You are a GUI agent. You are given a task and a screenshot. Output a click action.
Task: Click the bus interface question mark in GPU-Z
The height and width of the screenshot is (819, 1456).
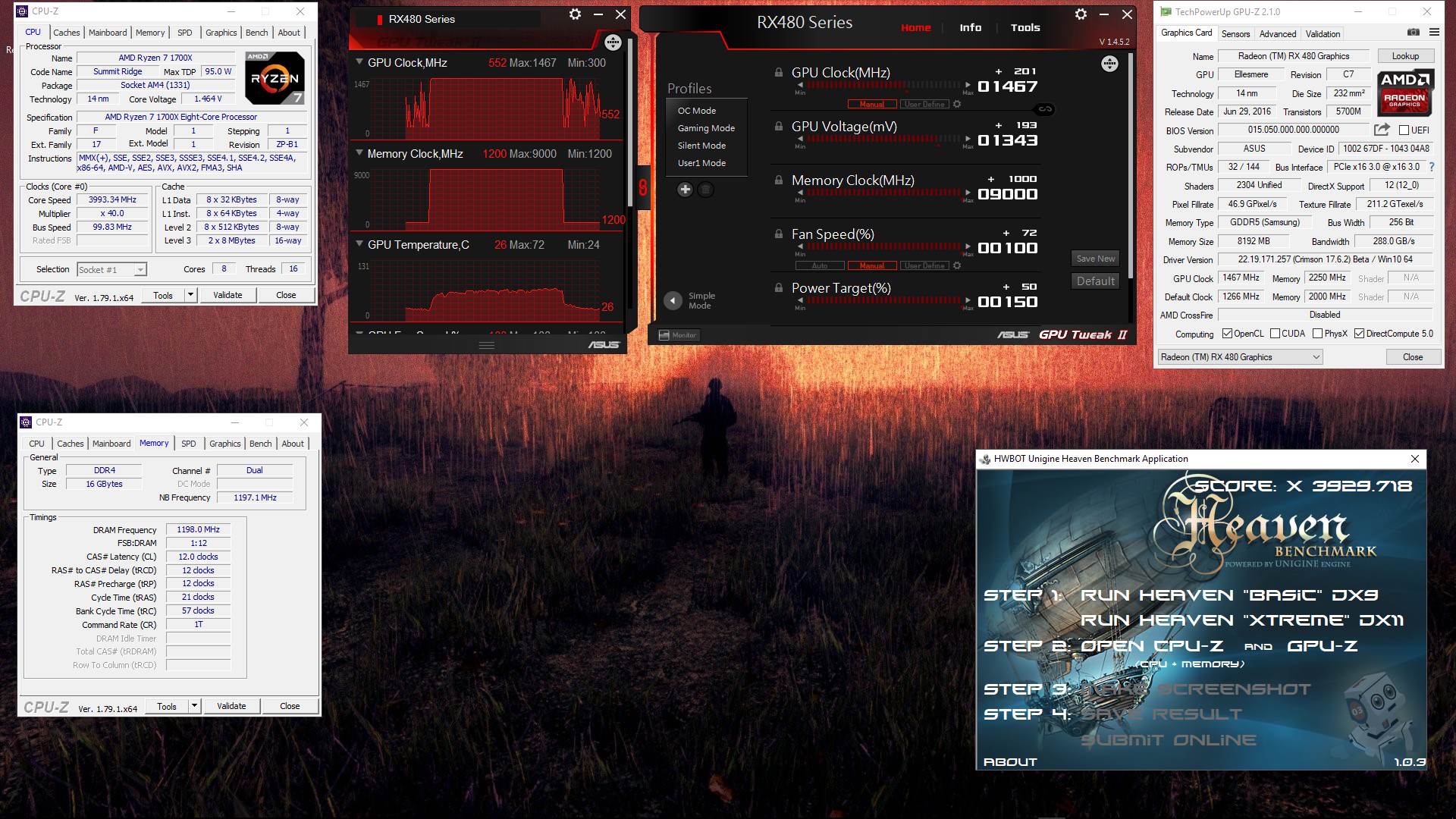1432,167
